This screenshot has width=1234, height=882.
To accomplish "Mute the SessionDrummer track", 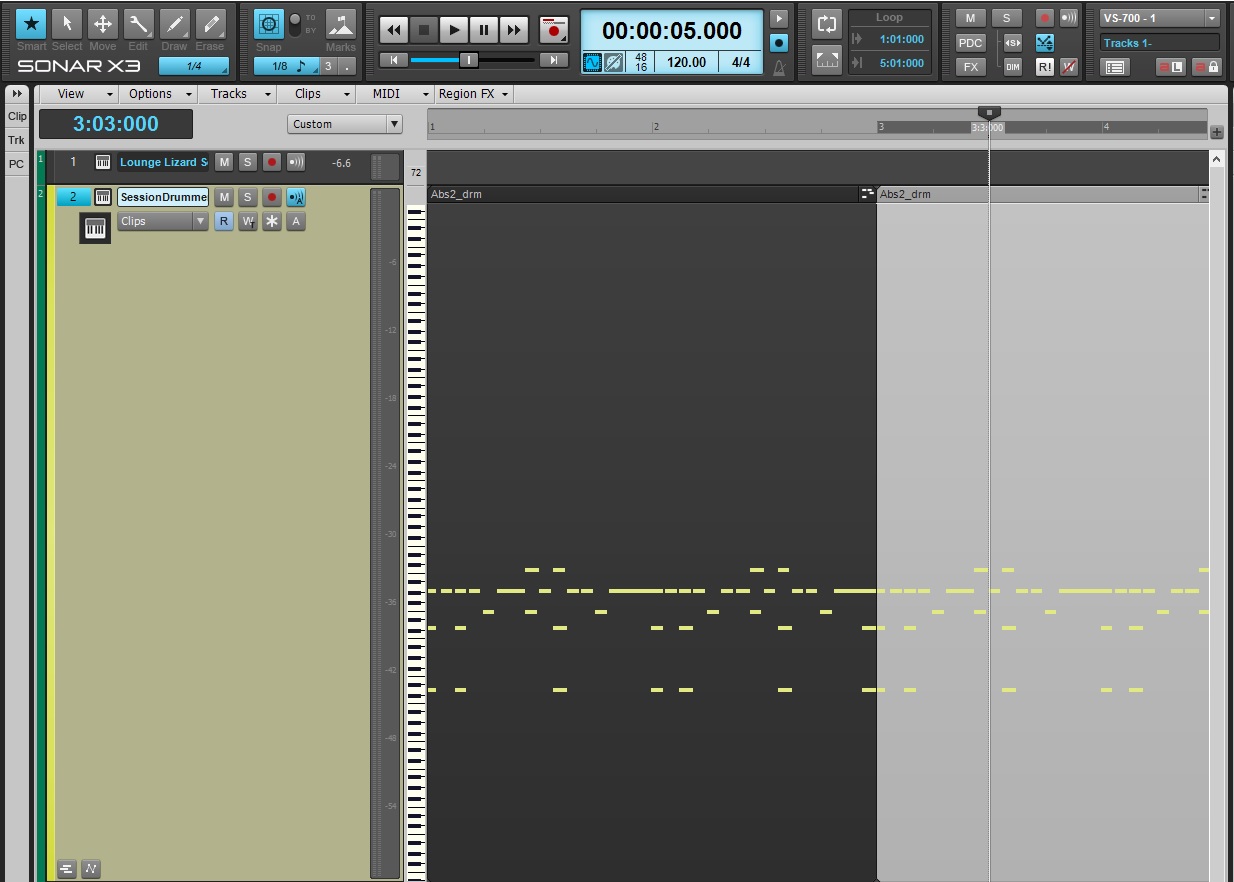I will point(224,197).
